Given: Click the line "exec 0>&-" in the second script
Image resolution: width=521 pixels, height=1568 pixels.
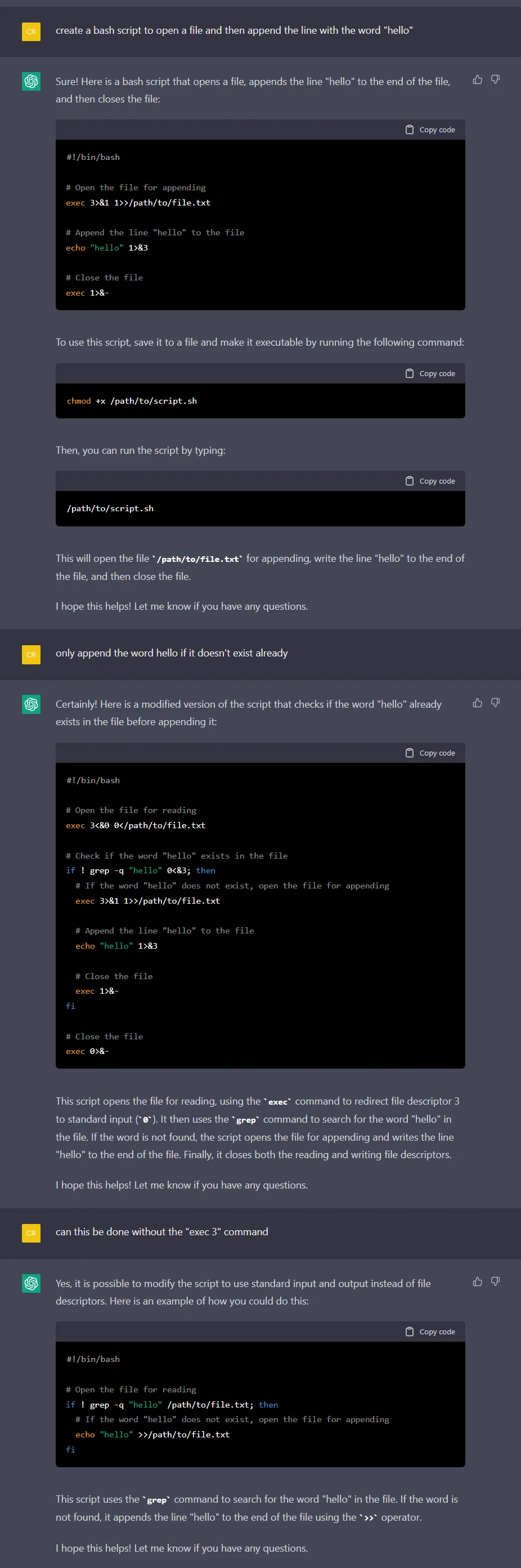Looking at the screenshot, I should click(x=87, y=1051).
